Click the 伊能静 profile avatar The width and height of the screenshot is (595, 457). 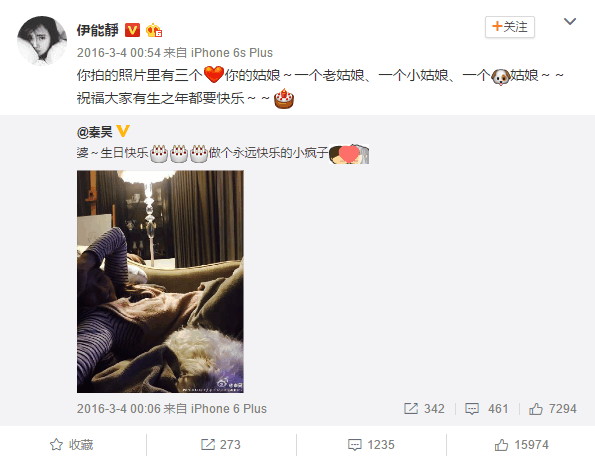click(x=42, y=41)
